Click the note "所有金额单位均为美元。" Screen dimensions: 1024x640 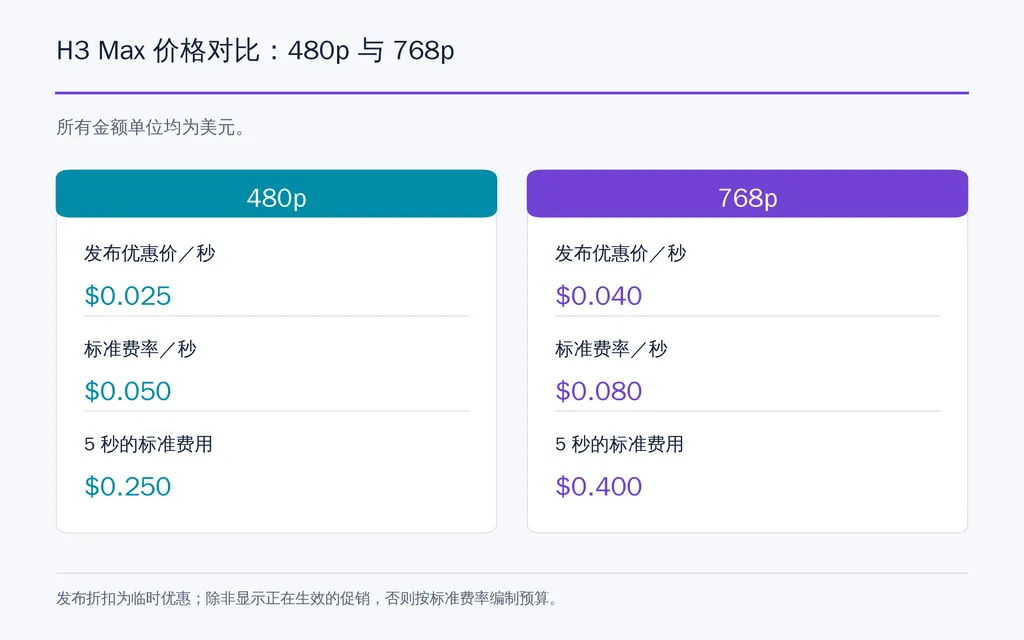tap(151, 127)
